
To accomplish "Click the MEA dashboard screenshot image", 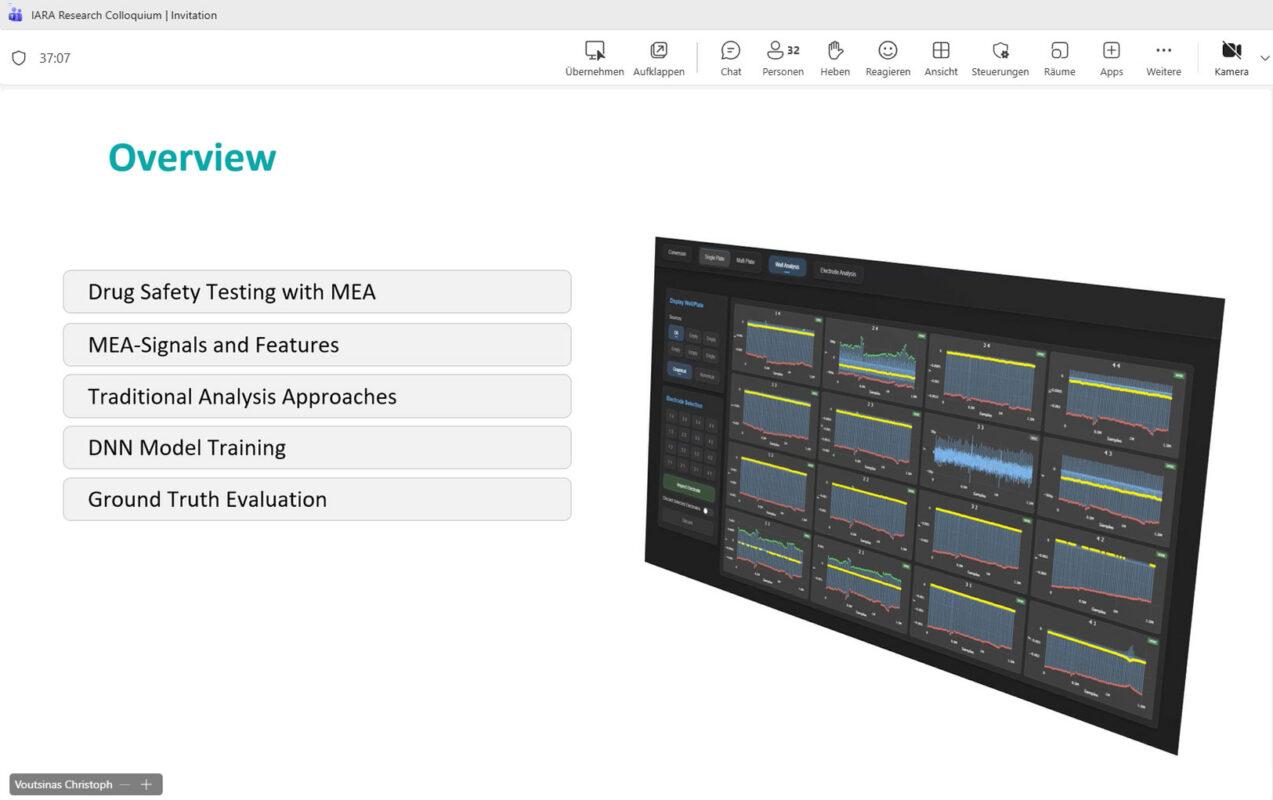I will [934, 495].
